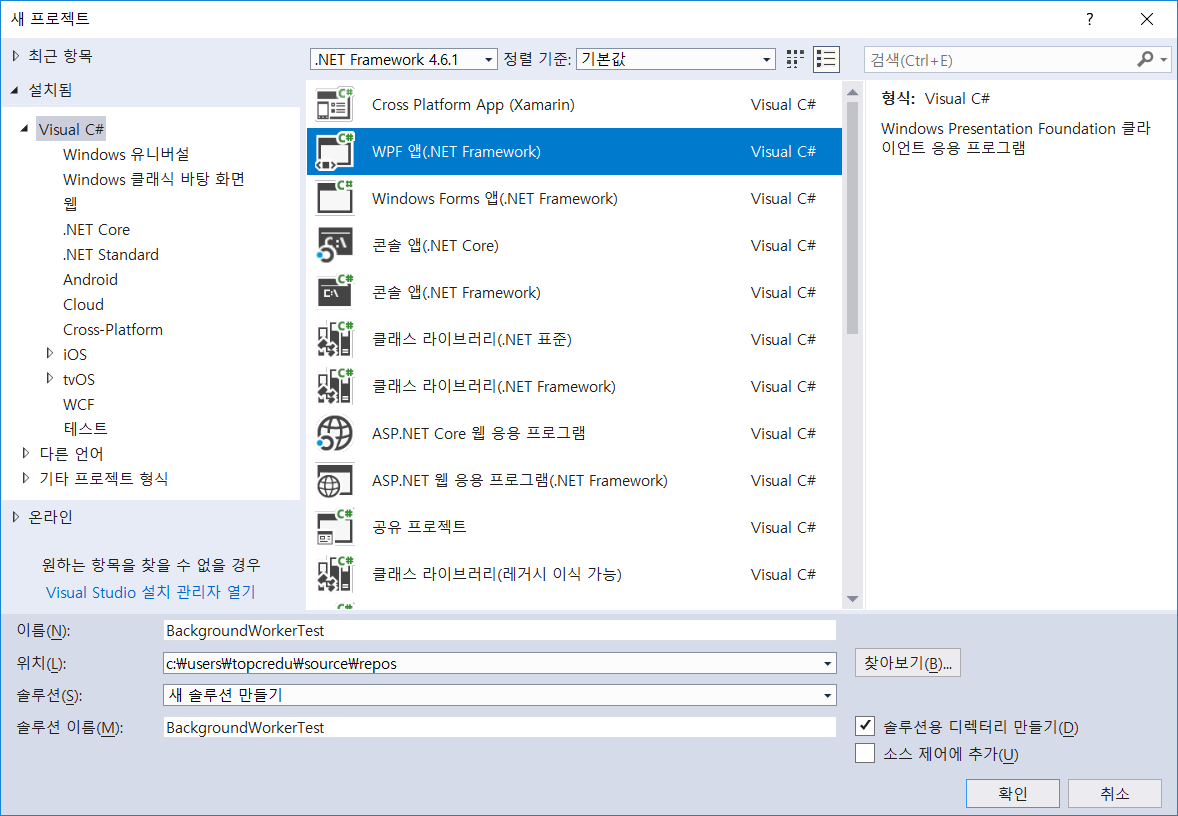Viewport: 1178px width, 816px height.
Task: Click the WPF 앱(.NET Framework) template icon
Action: pos(335,152)
